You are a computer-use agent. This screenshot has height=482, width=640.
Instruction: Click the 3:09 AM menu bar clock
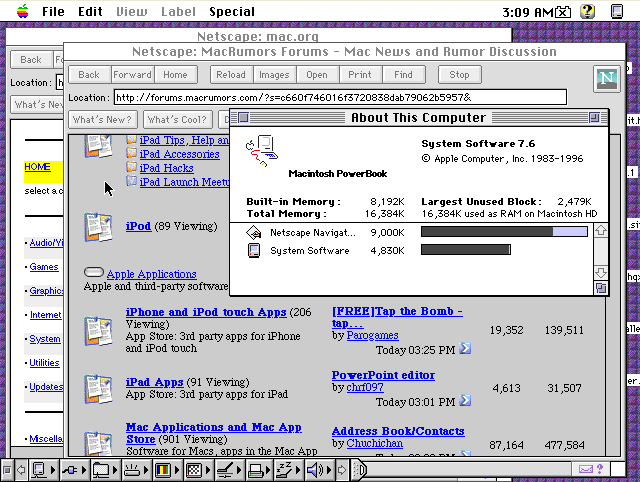point(528,12)
